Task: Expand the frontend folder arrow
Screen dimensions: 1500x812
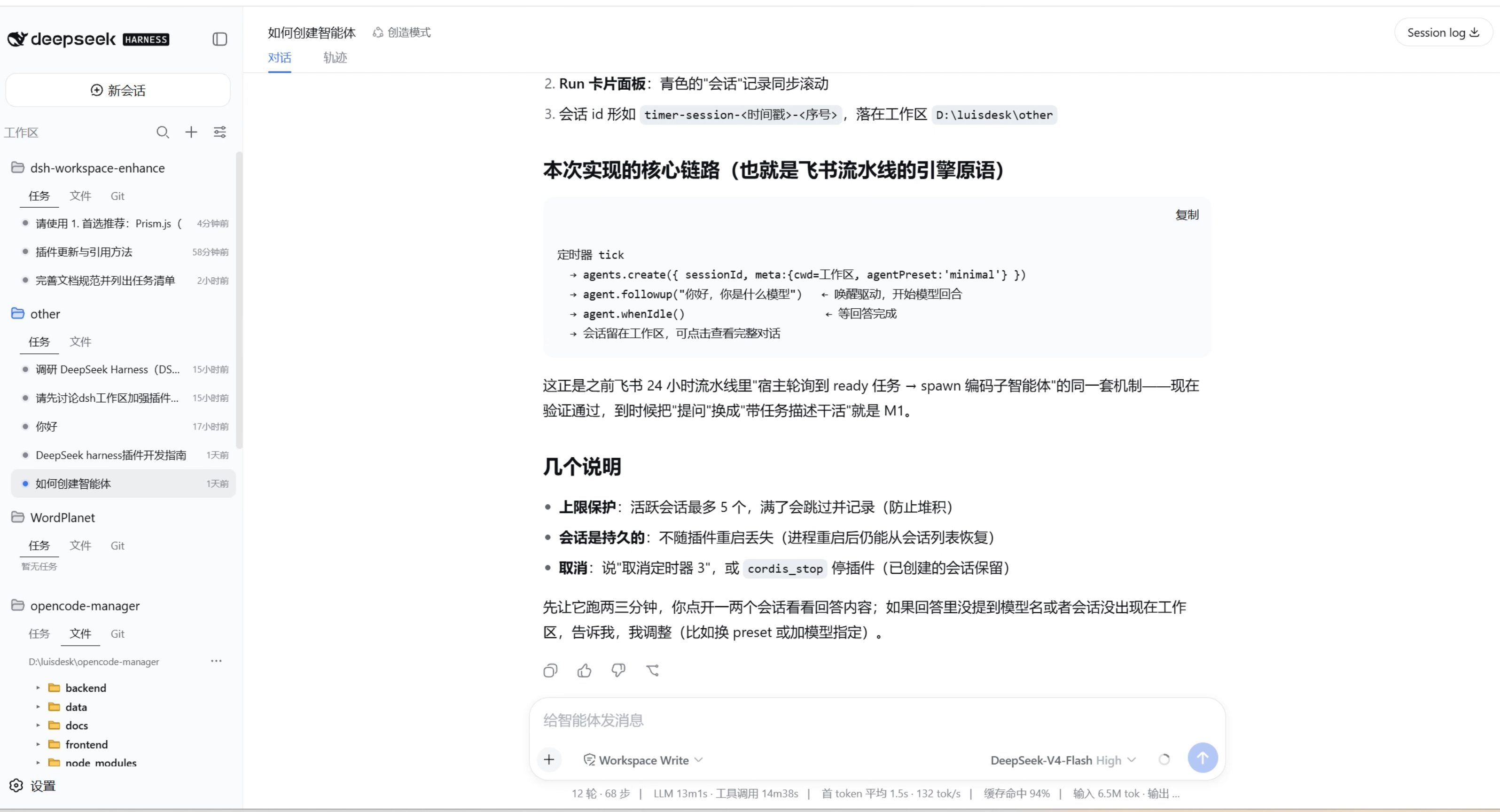Action: tap(38, 744)
